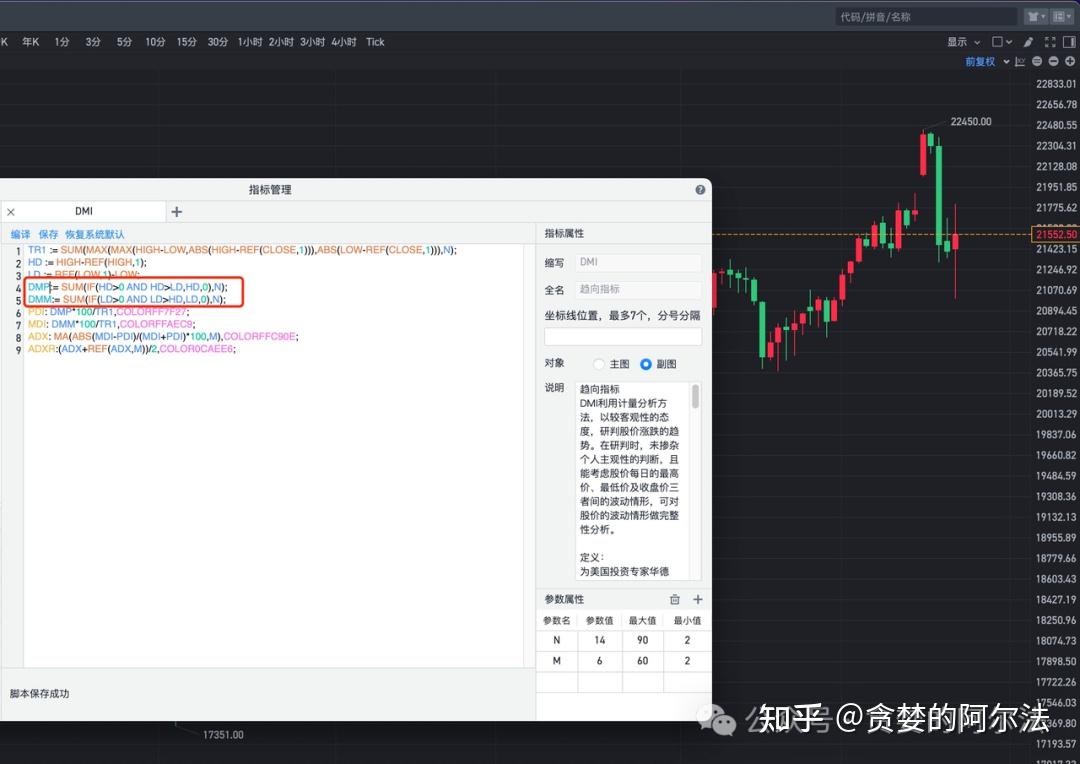
Task: Switch to the 15分 timeframe
Action: point(185,42)
